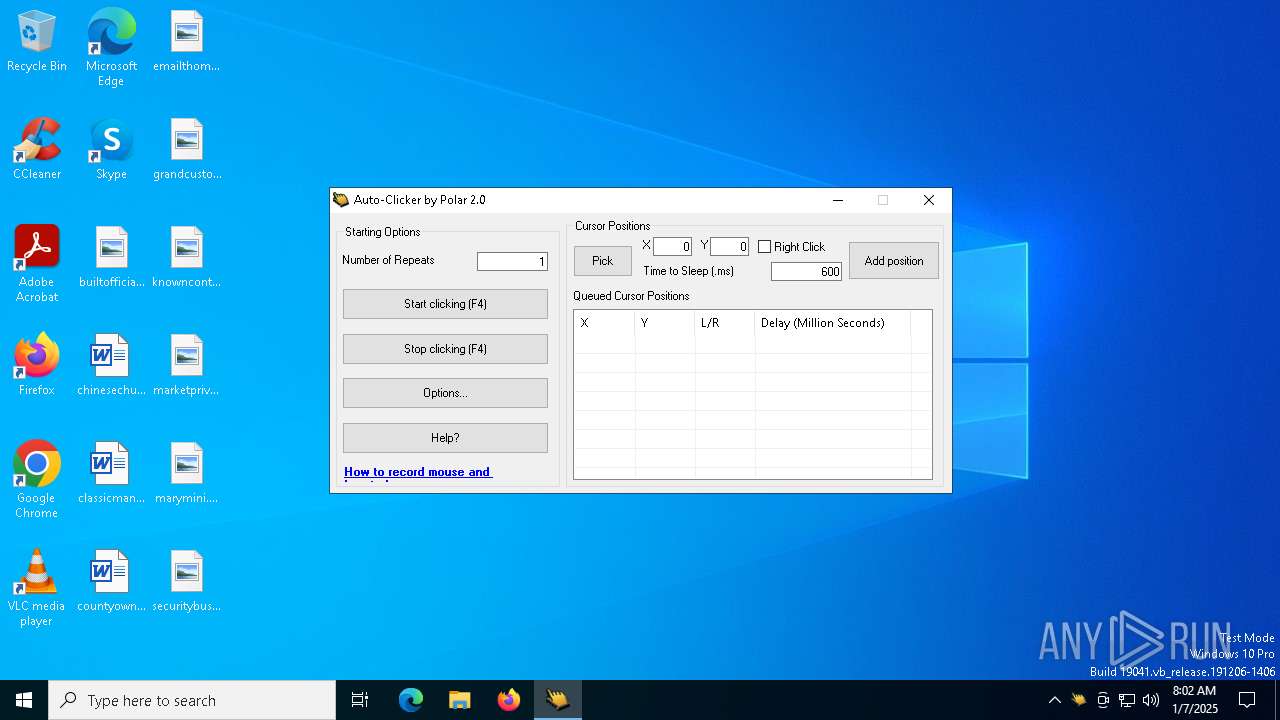
Task: Click the Time to Sleep input field
Action: tap(806, 272)
